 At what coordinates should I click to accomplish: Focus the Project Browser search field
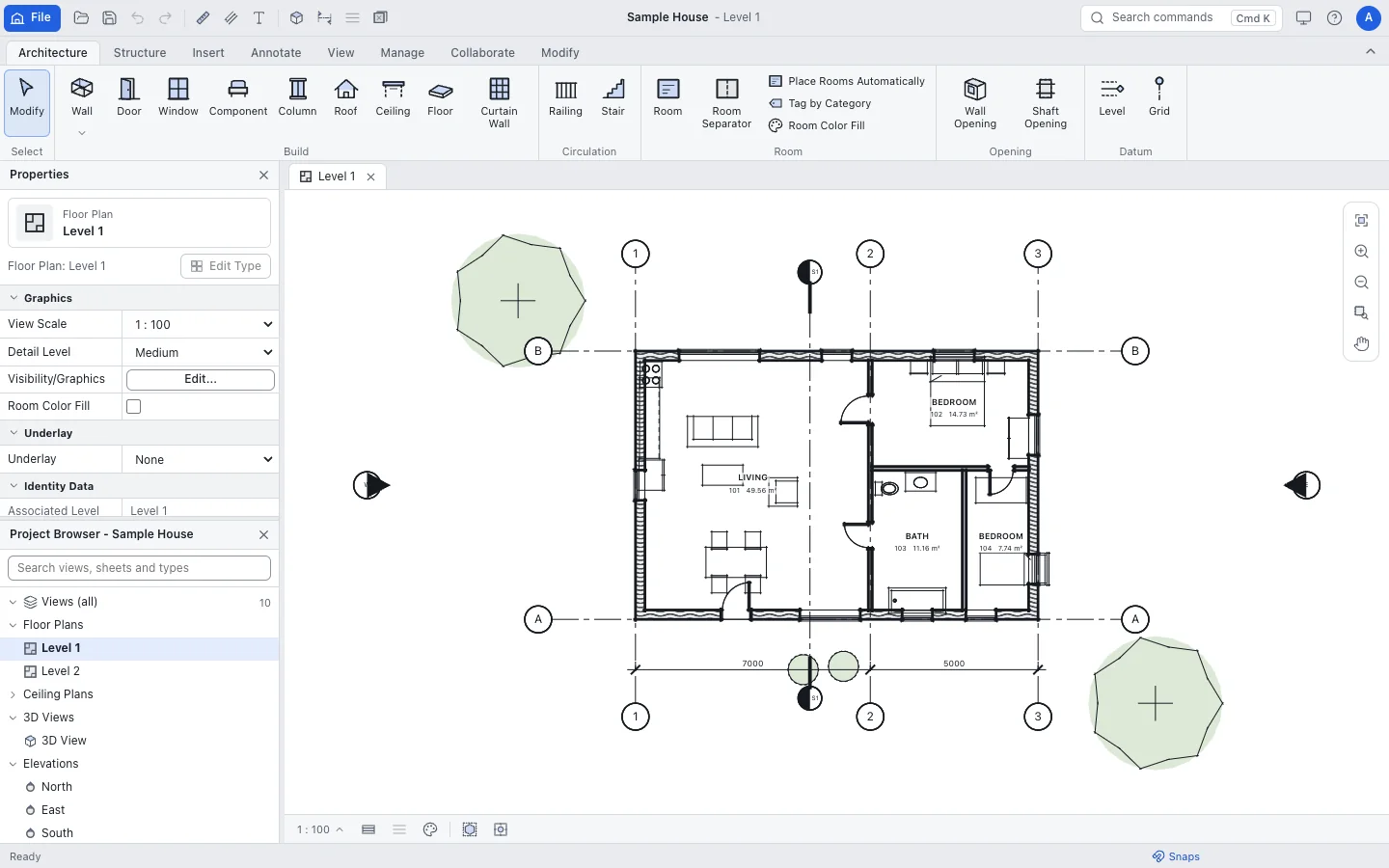coord(139,568)
